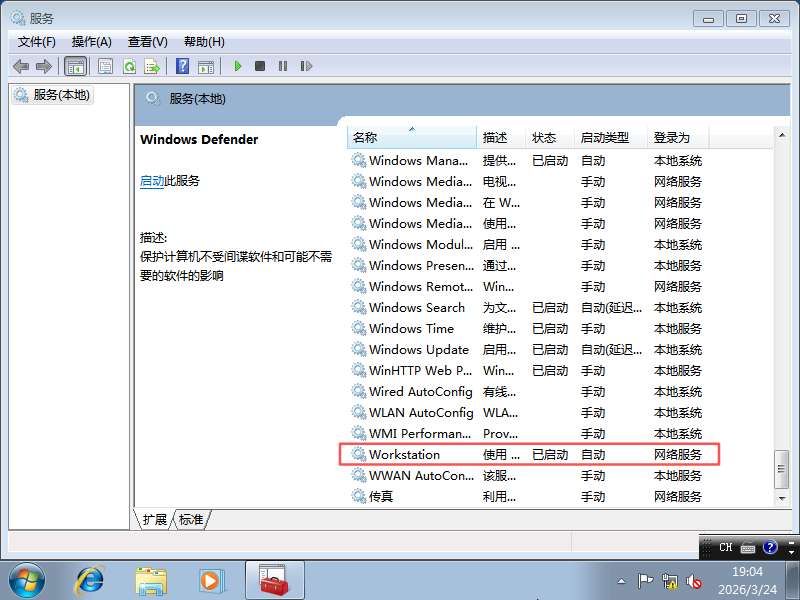Select the Workstation service row

pos(528,455)
